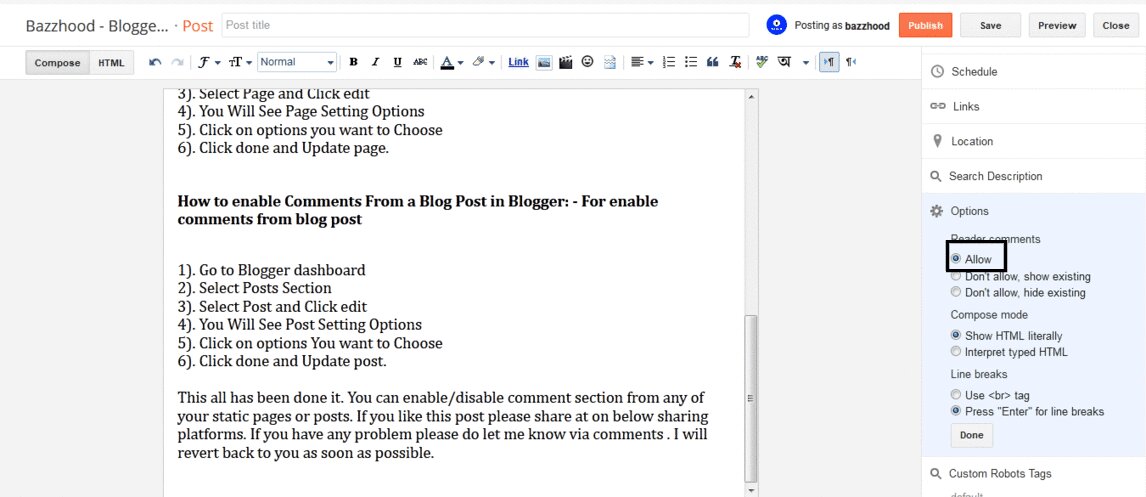Click the text "2). Select Posts Section"
The image size is (1146, 497).
coord(254,288)
